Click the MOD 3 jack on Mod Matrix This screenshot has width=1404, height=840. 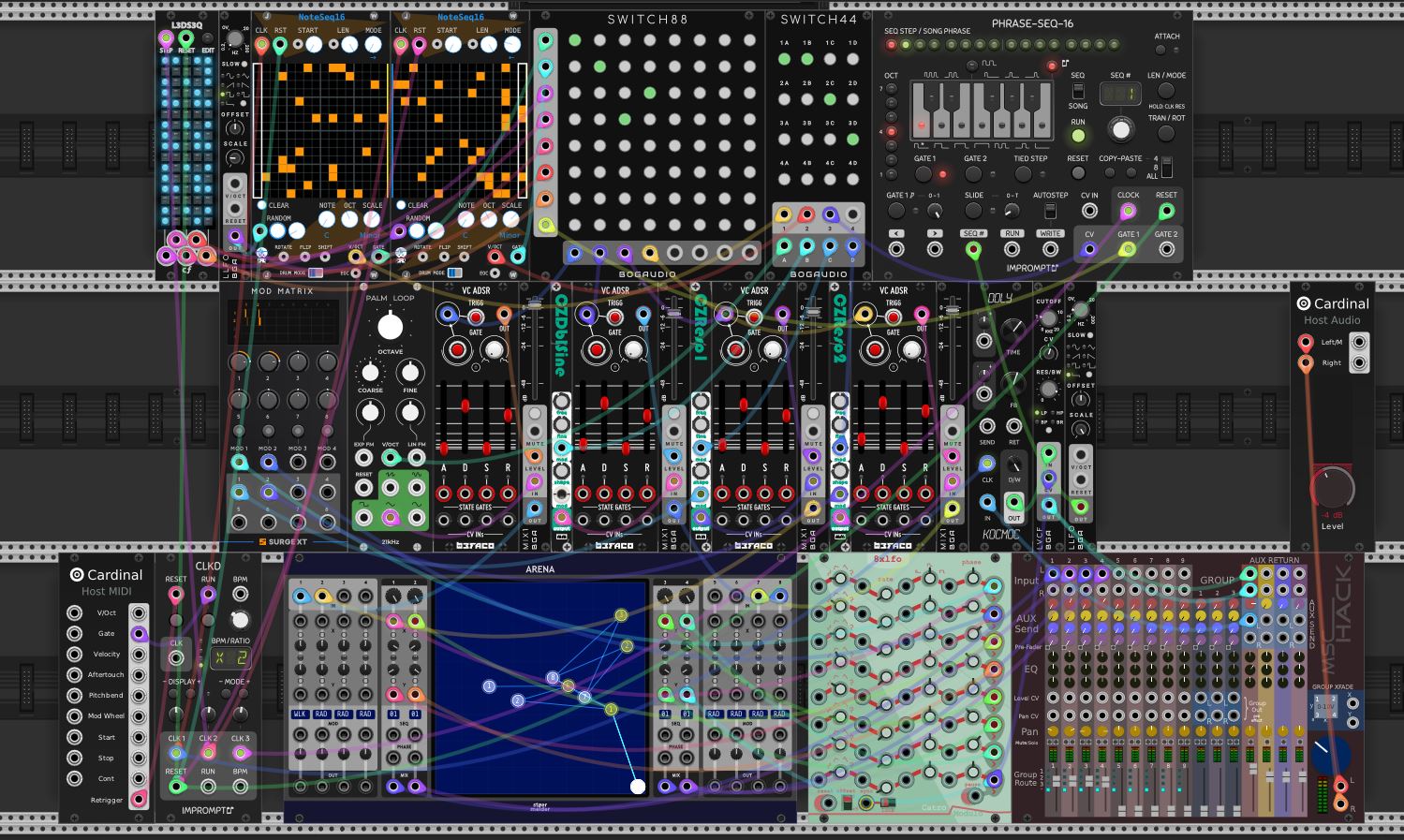click(x=298, y=462)
